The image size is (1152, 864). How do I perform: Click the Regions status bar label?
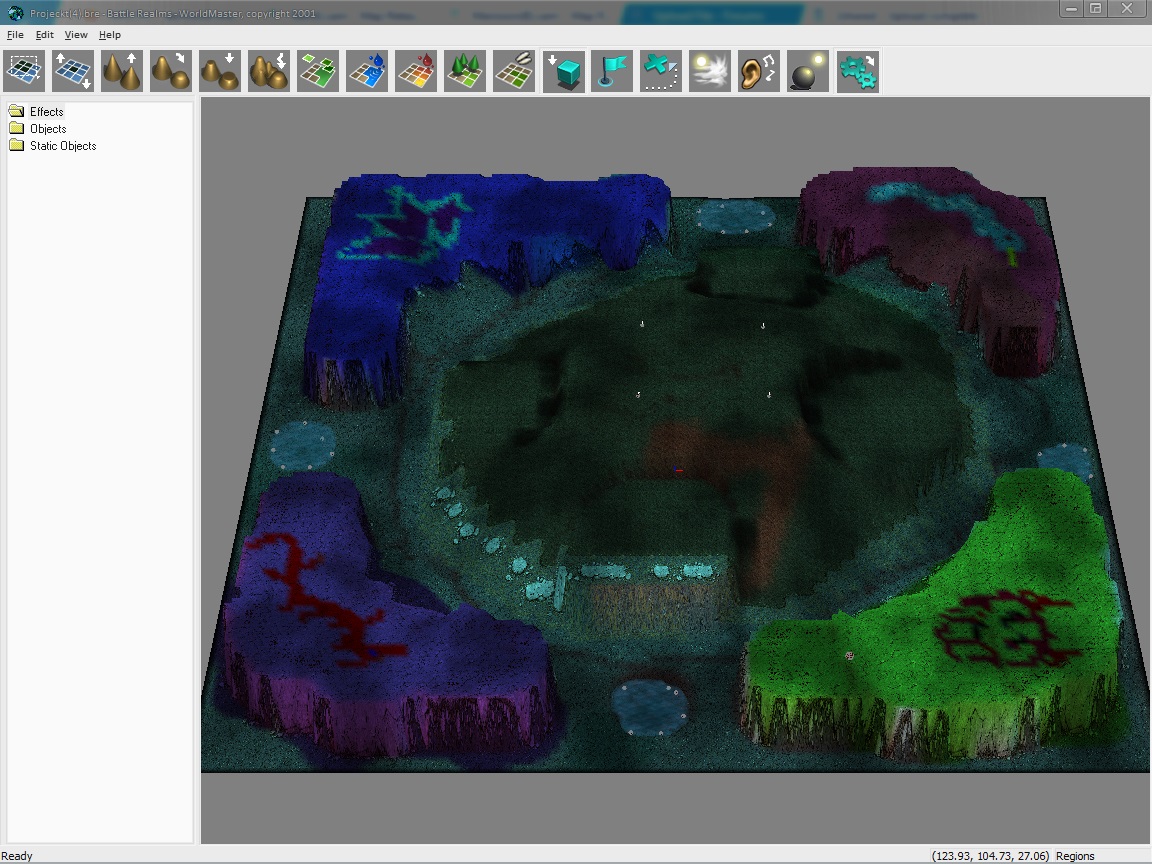point(1075,856)
